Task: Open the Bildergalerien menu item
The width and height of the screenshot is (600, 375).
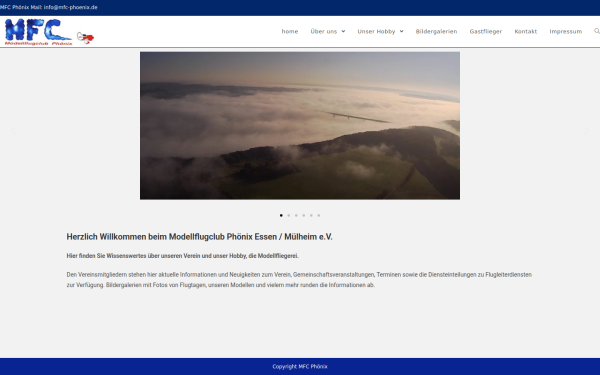Action: [436, 31]
